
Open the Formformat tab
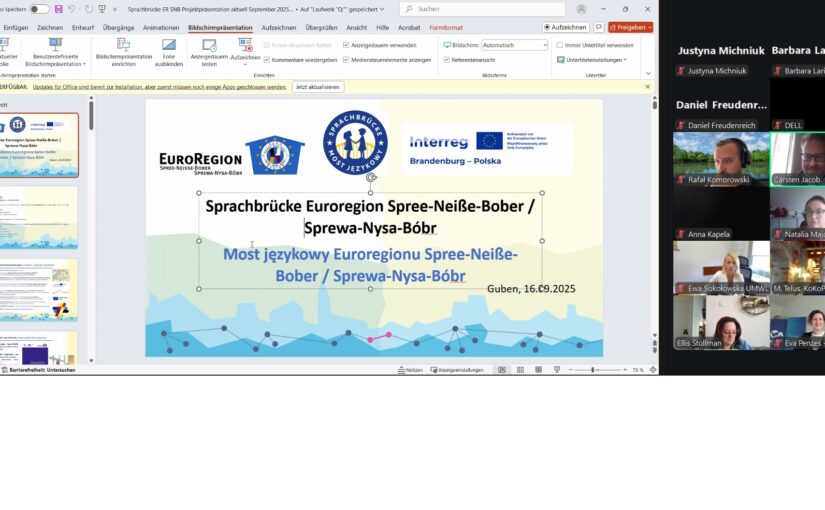click(446, 27)
